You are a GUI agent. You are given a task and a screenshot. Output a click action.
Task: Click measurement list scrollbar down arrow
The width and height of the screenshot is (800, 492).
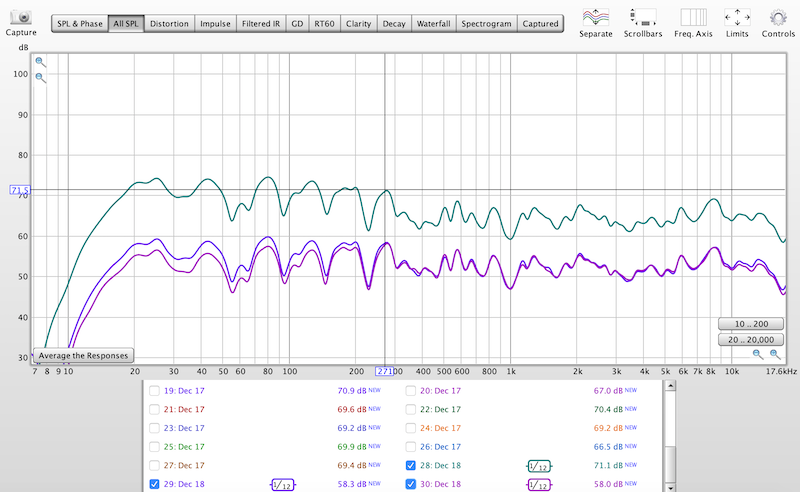click(x=670, y=487)
